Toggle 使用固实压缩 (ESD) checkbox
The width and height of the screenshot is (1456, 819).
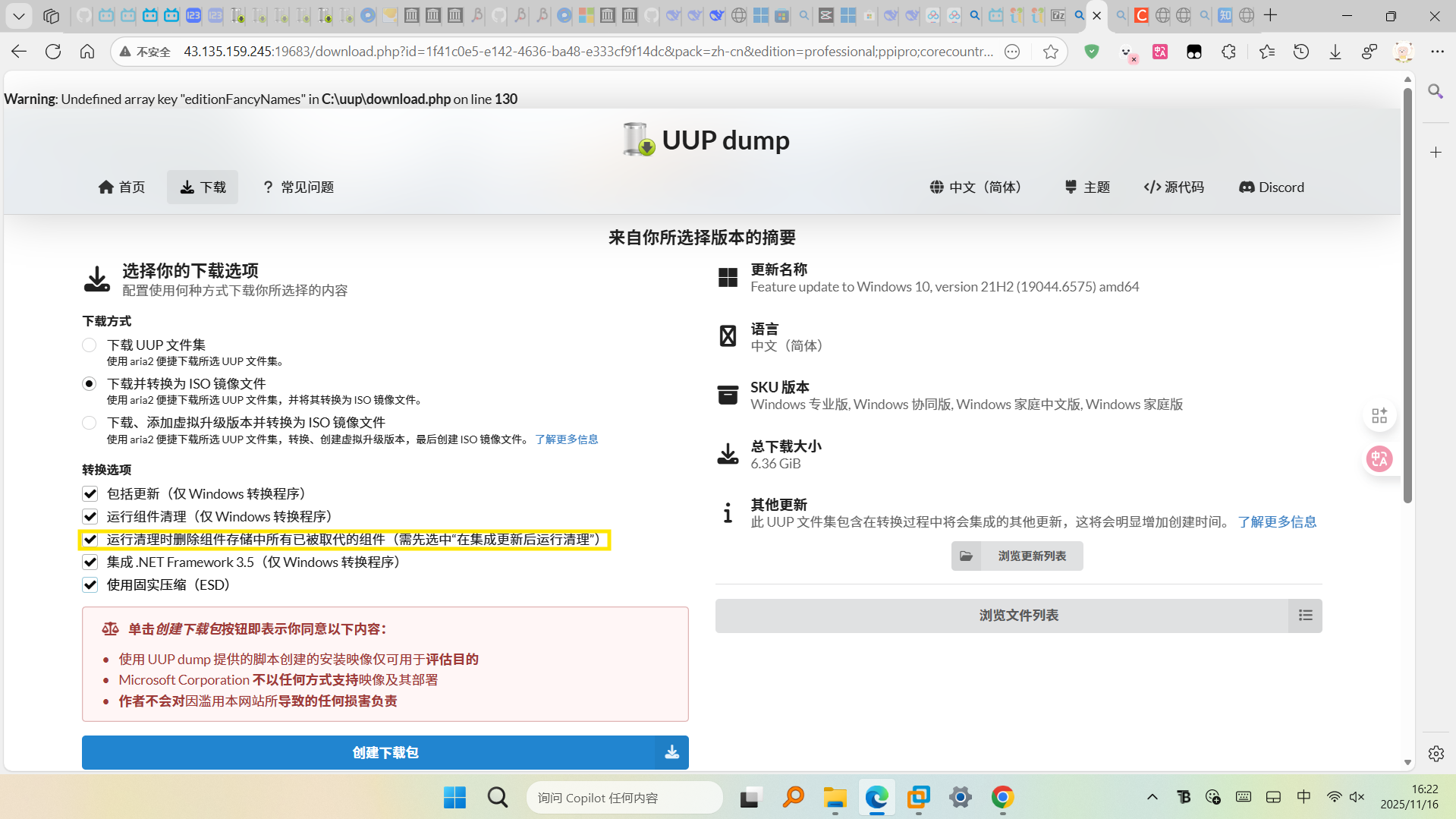[x=90, y=585]
